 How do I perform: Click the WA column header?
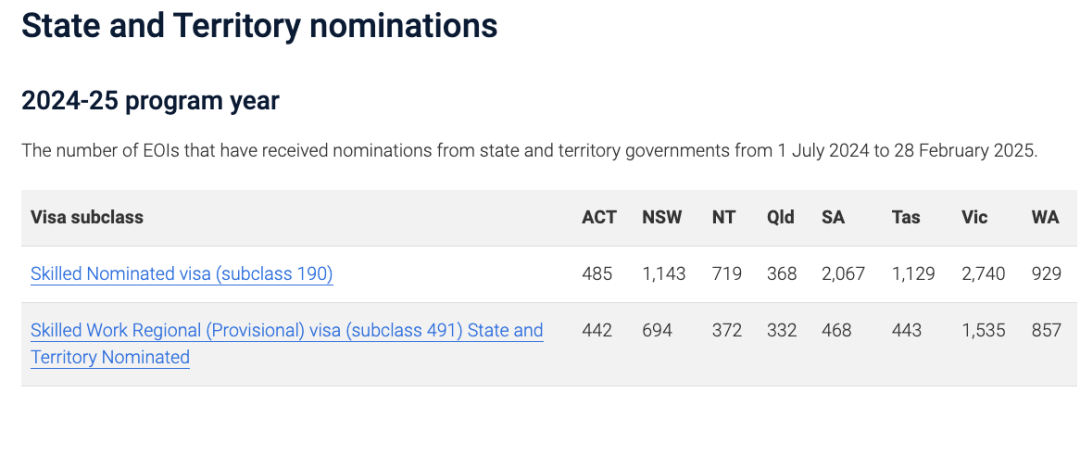[x=1045, y=217]
